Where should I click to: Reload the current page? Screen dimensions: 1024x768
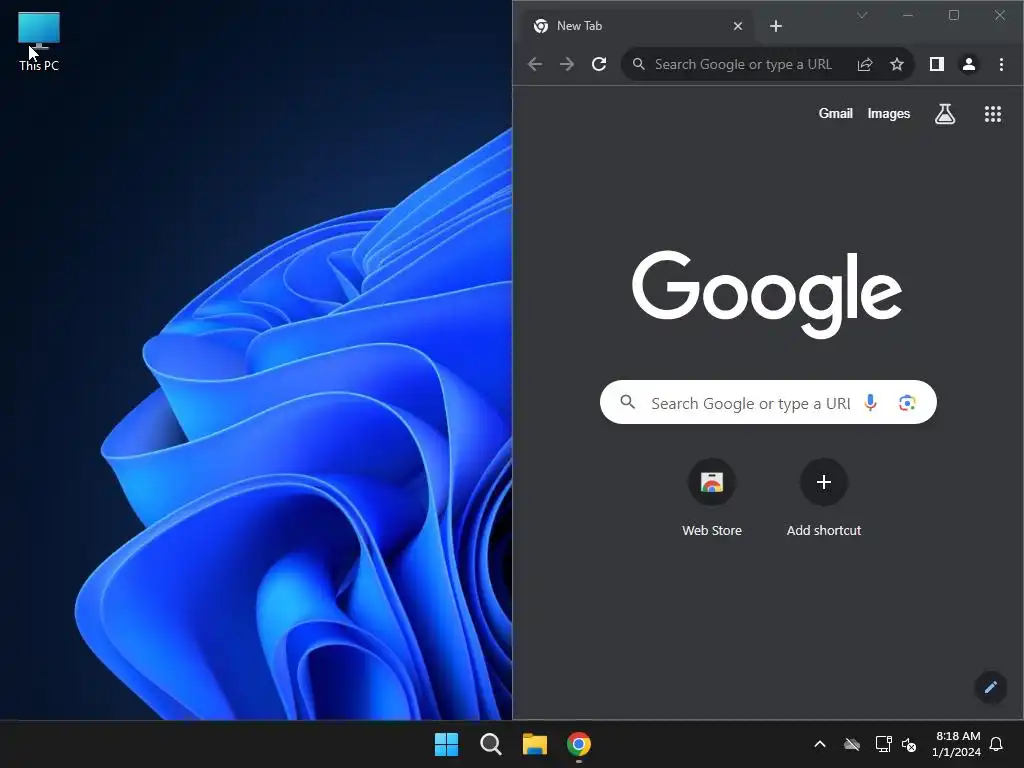click(599, 64)
